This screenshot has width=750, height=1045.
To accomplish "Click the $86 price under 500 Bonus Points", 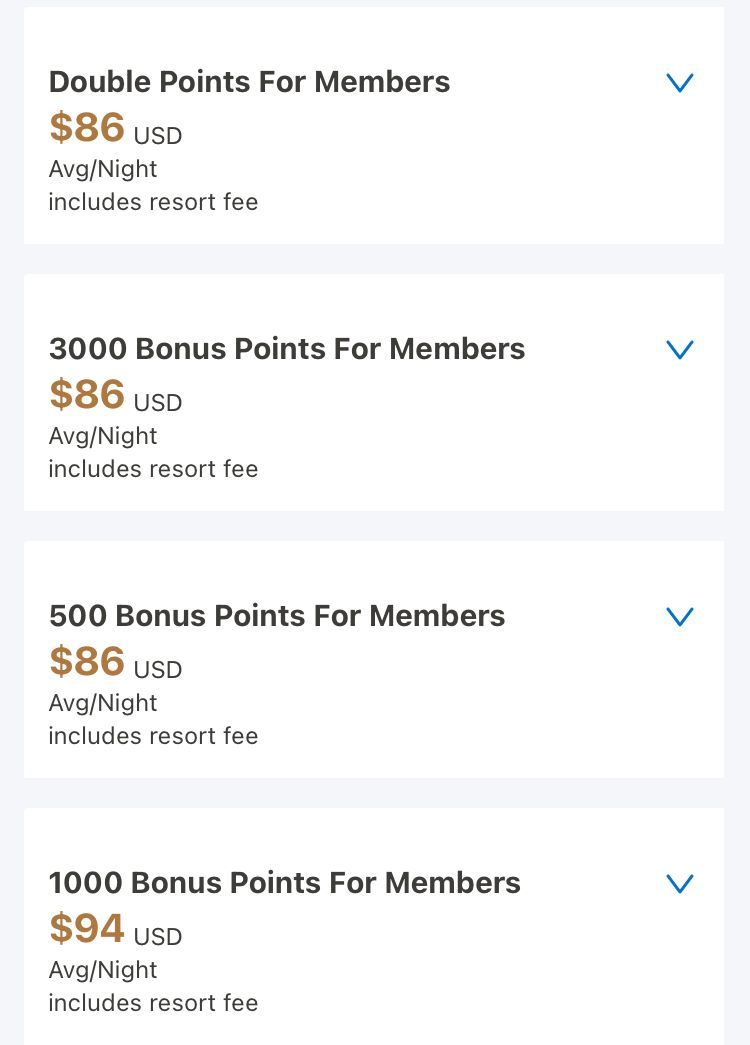I will point(87,660).
